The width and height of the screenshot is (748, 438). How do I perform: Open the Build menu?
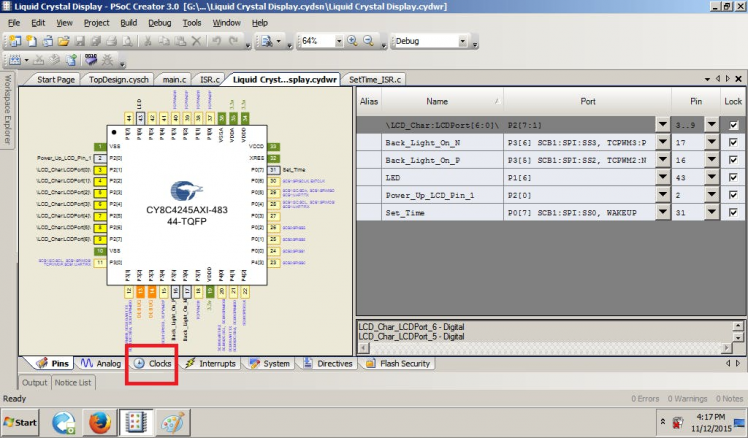pyautogui.click(x=128, y=22)
